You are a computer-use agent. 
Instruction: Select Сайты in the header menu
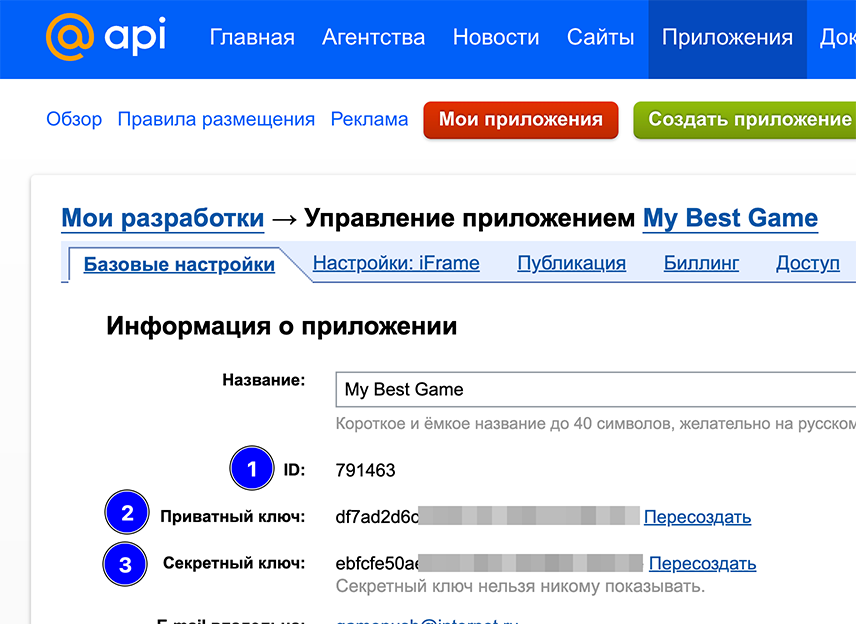[600, 38]
